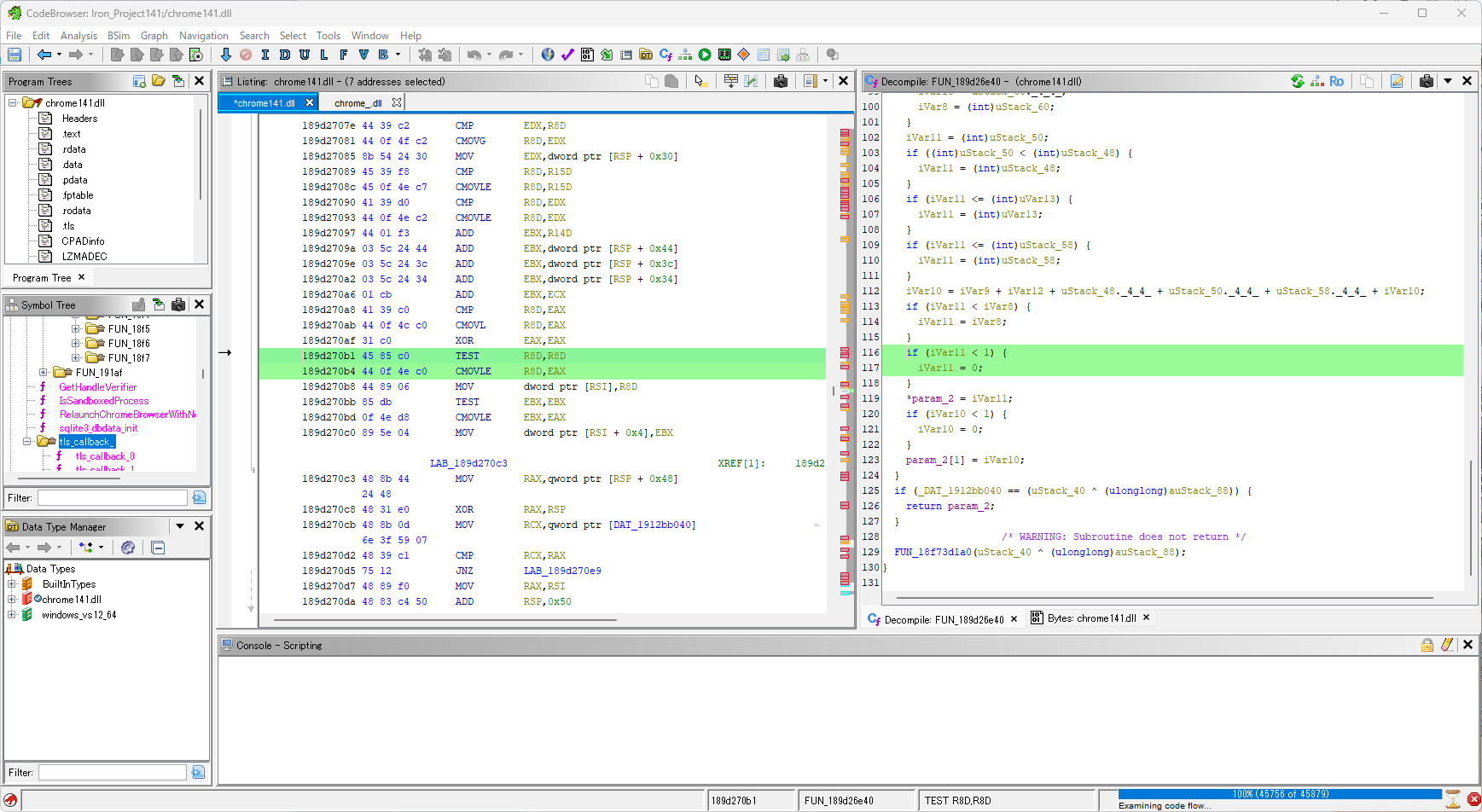
Task: Collapse the tls_callback_ folder node
Action: 27,442
